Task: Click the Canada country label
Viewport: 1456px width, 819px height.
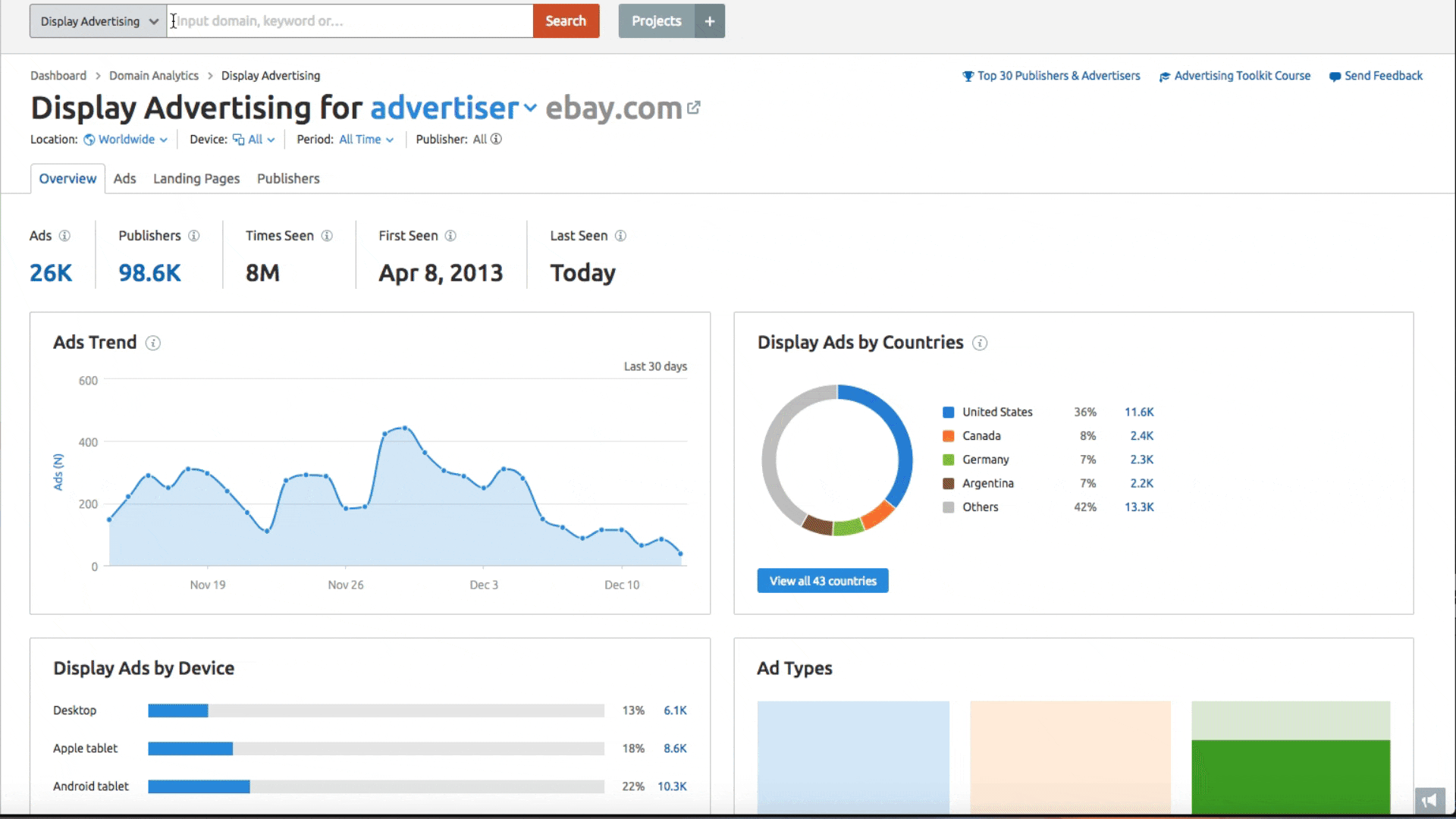Action: [x=981, y=436]
